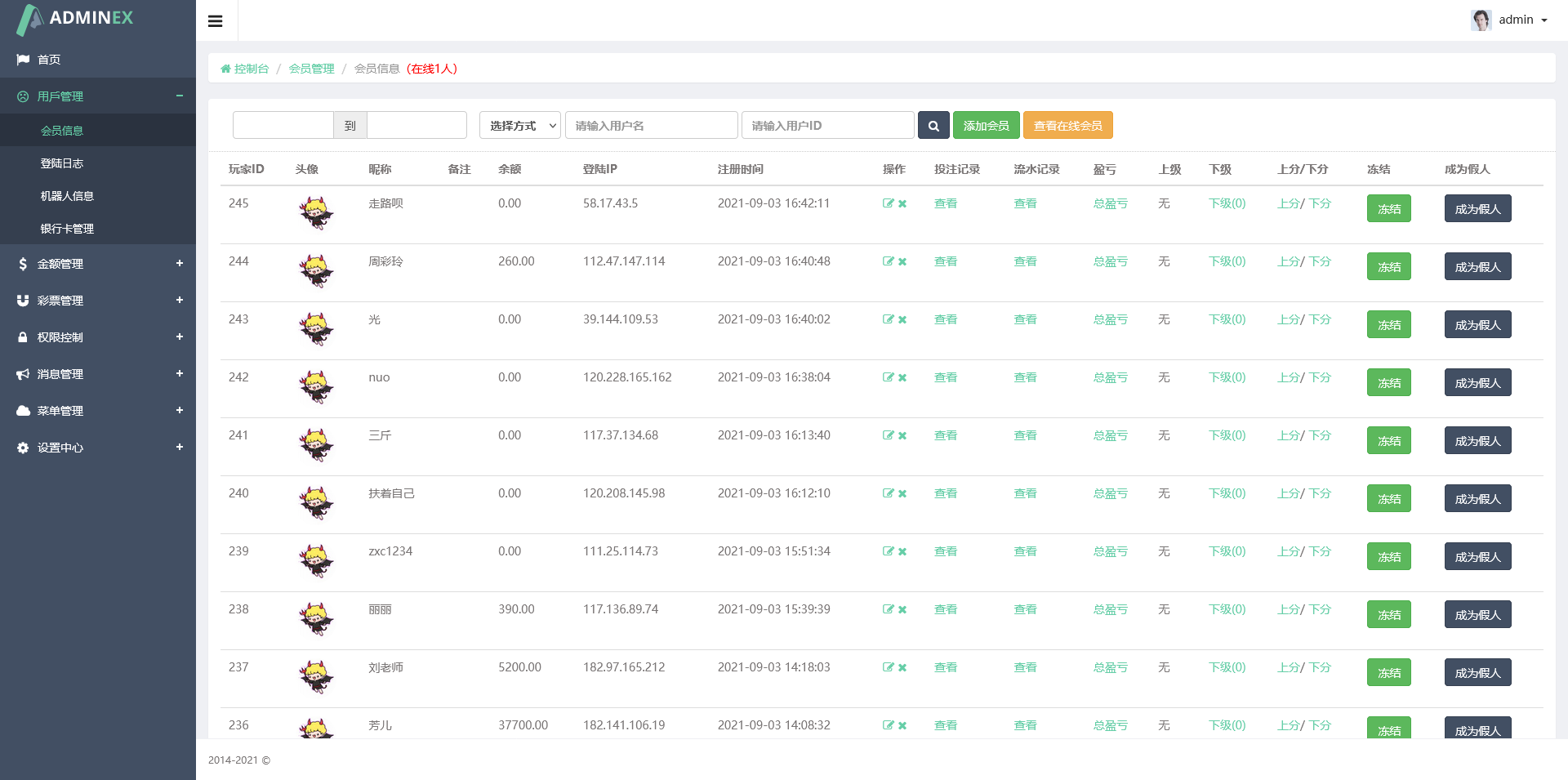This screenshot has width=1568, height=780.
Task: Click the green 添加会员 button
Action: click(986, 126)
